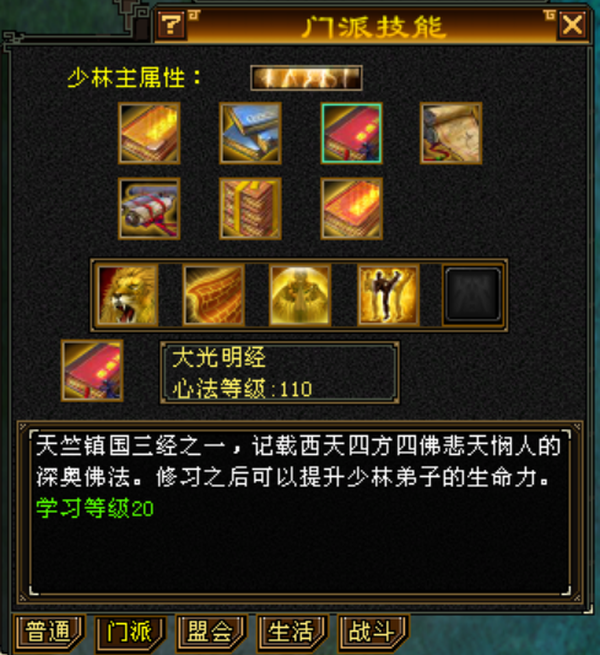The width and height of the screenshot is (600, 655).
Task: Open the 普通 tab
Action: [48, 631]
